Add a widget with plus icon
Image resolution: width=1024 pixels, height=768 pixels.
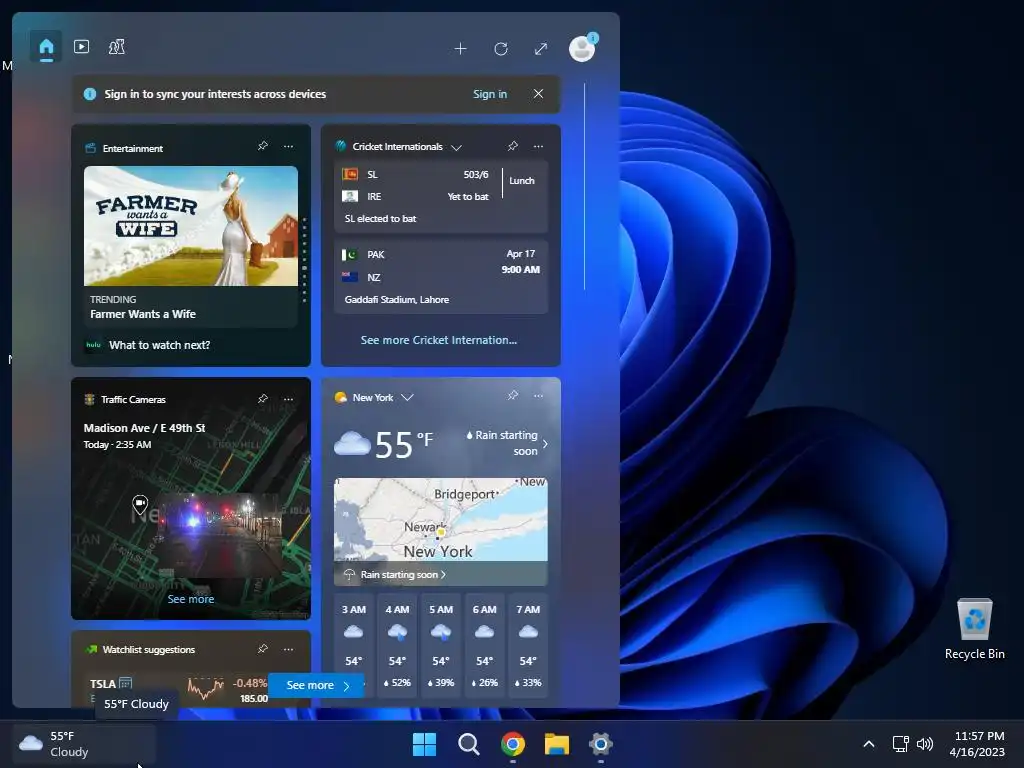click(x=460, y=49)
